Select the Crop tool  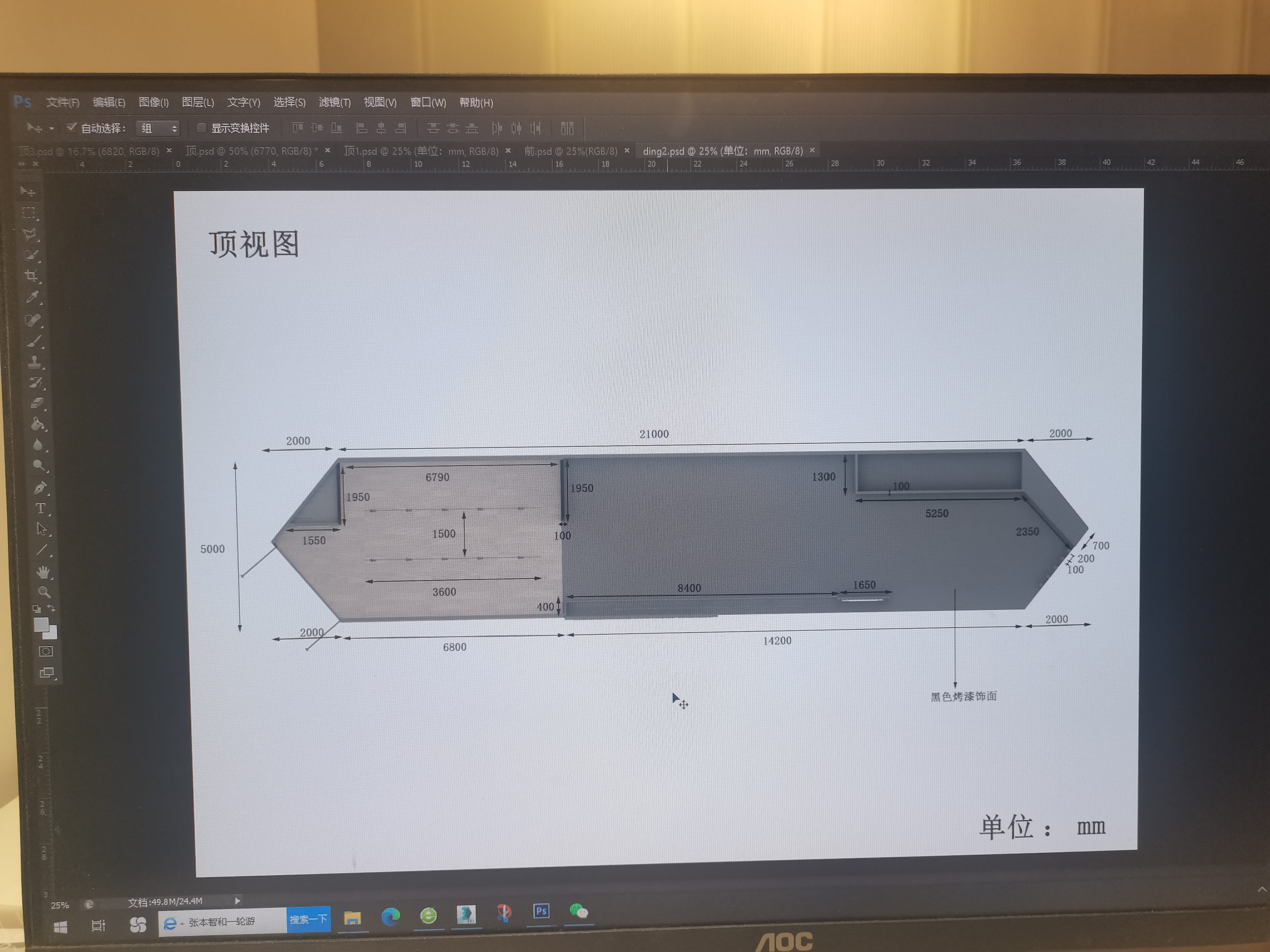coord(32,276)
